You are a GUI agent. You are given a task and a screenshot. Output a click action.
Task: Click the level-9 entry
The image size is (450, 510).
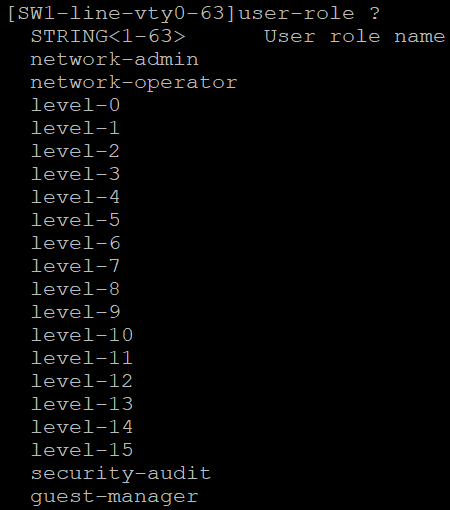pyautogui.click(x=75, y=312)
